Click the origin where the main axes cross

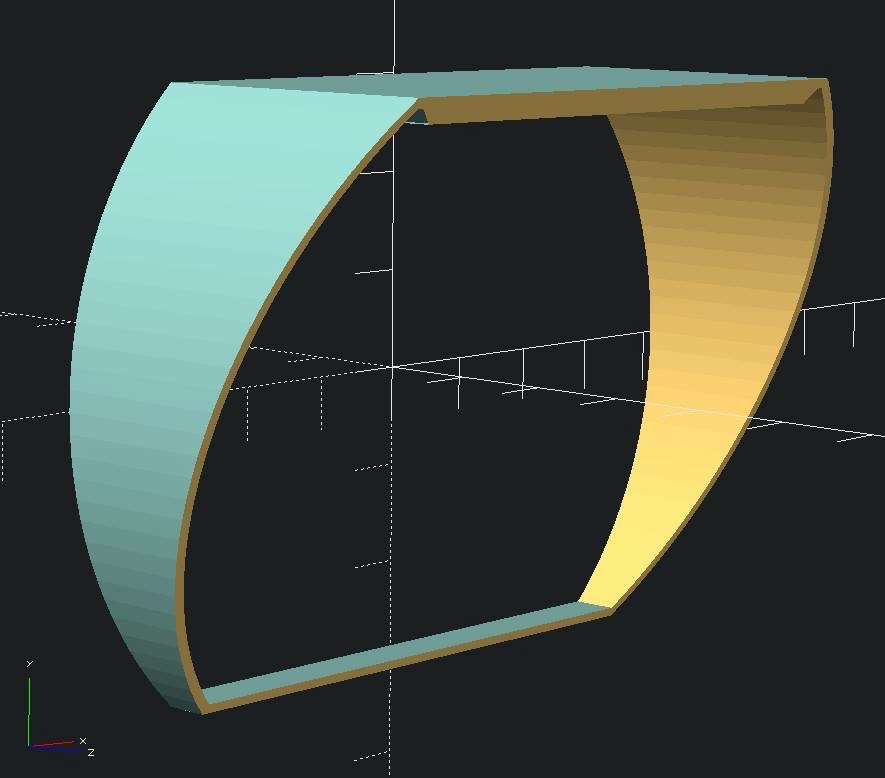pos(392,366)
